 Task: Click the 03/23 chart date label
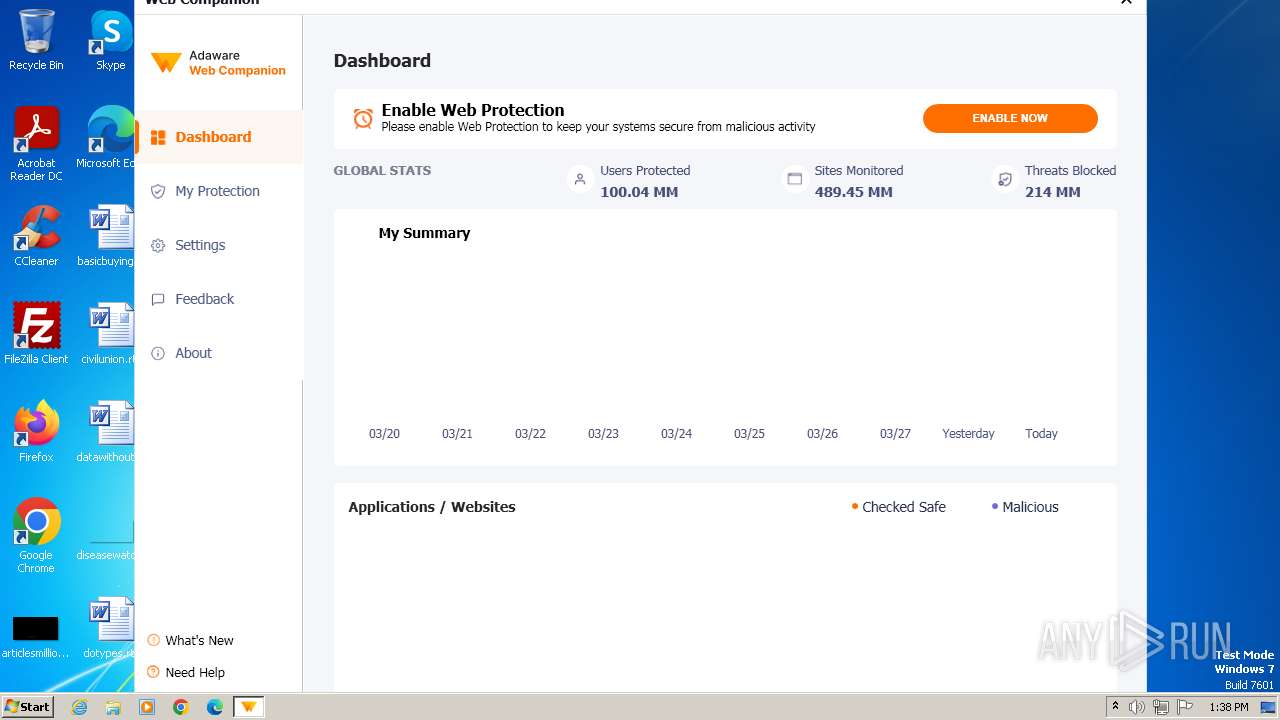(603, 434)
